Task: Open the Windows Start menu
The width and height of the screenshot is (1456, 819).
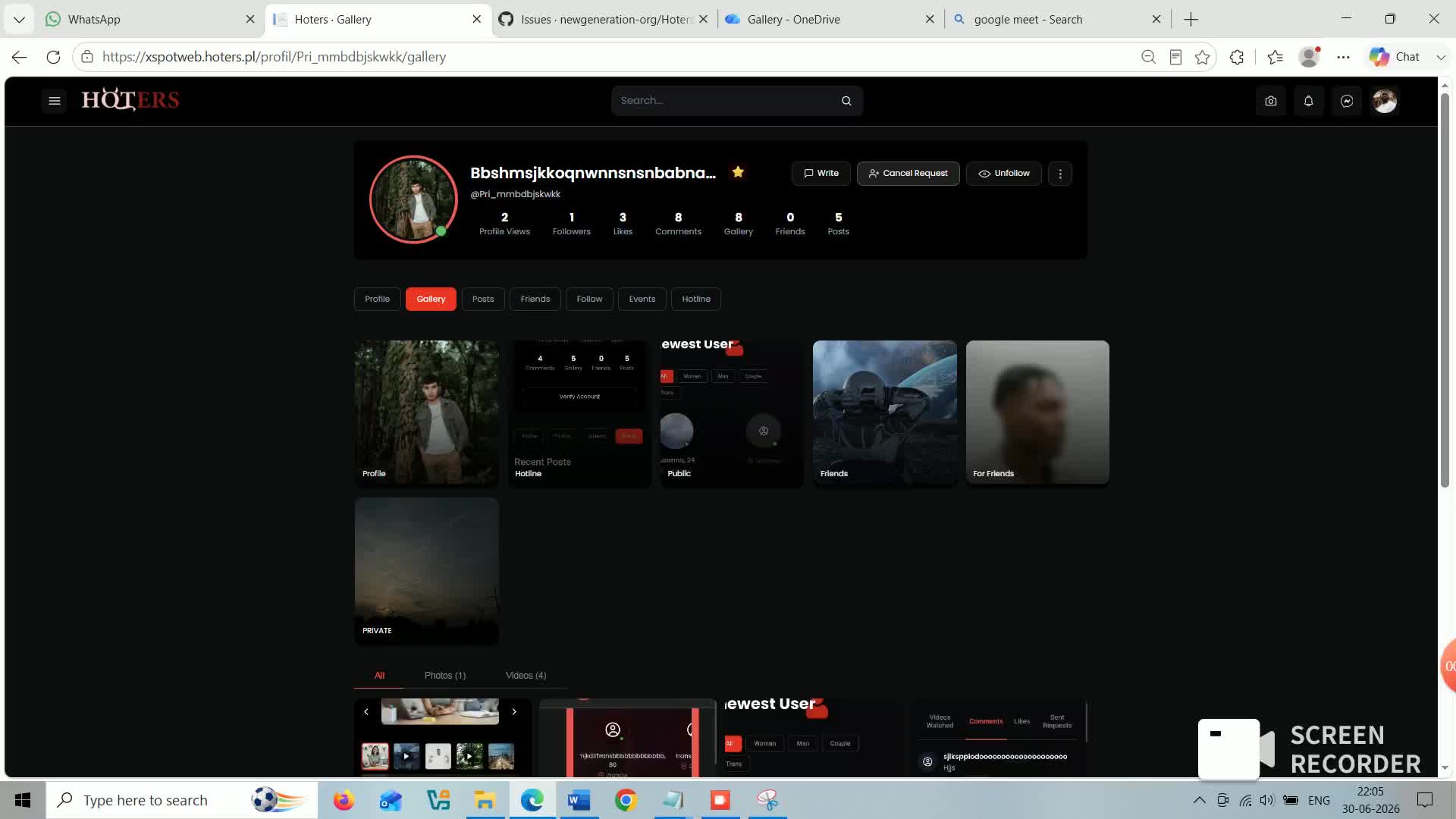Action: point(23,800)
